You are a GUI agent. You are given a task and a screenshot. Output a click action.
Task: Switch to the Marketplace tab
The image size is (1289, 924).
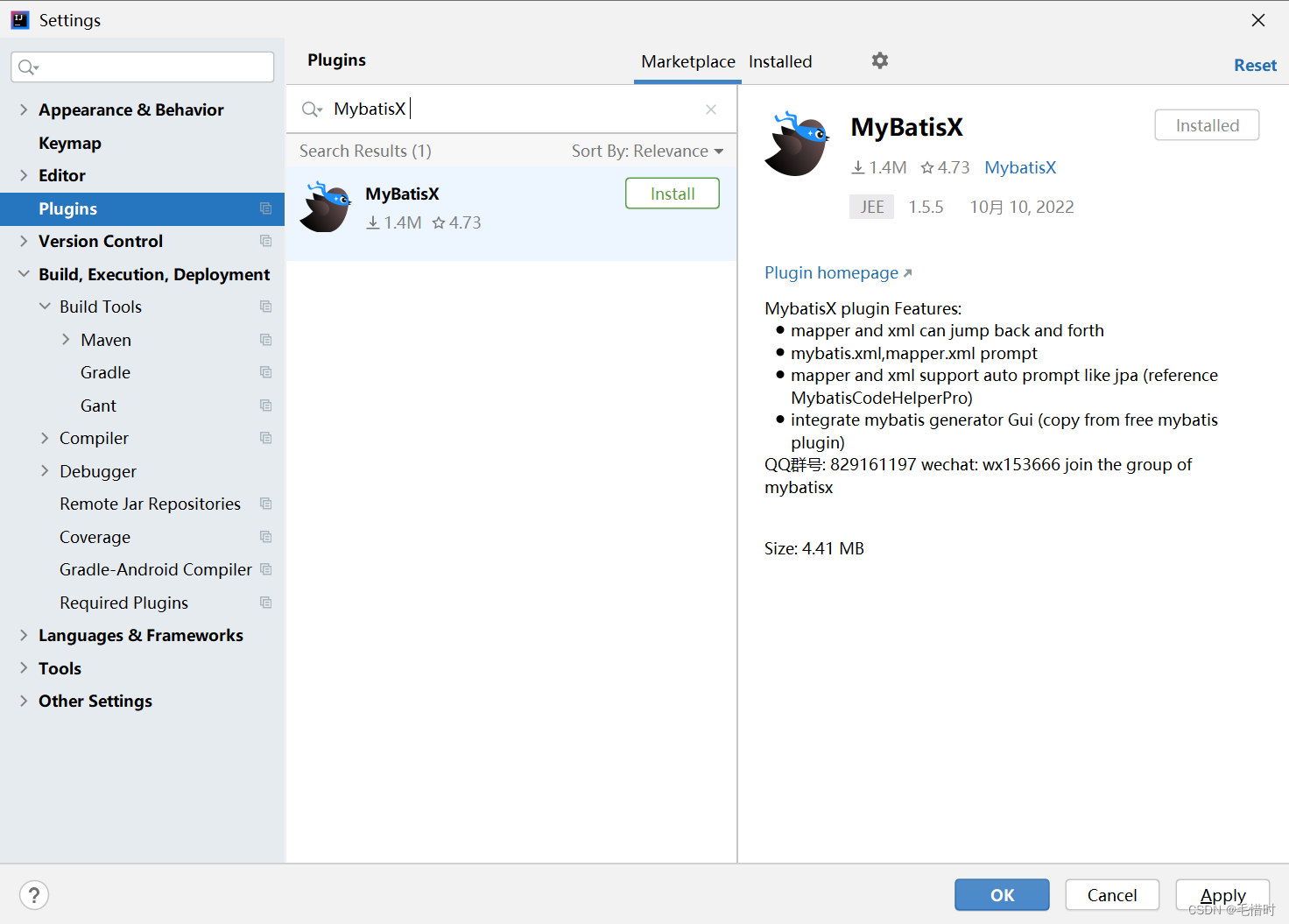(687, 61)
